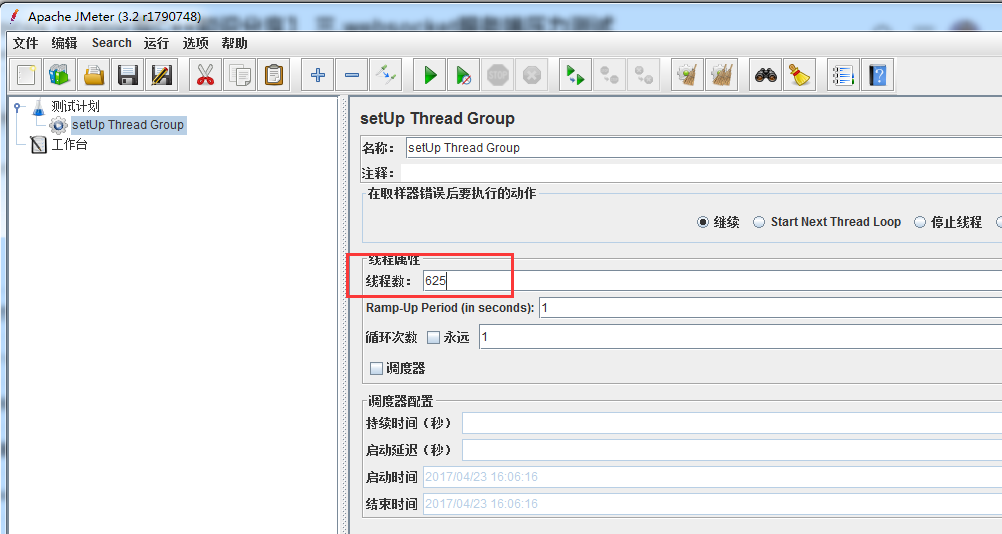The image size is (1002, 534).
Task: Click the Clear broom-and-gear icon
Action: pos(687,75)
